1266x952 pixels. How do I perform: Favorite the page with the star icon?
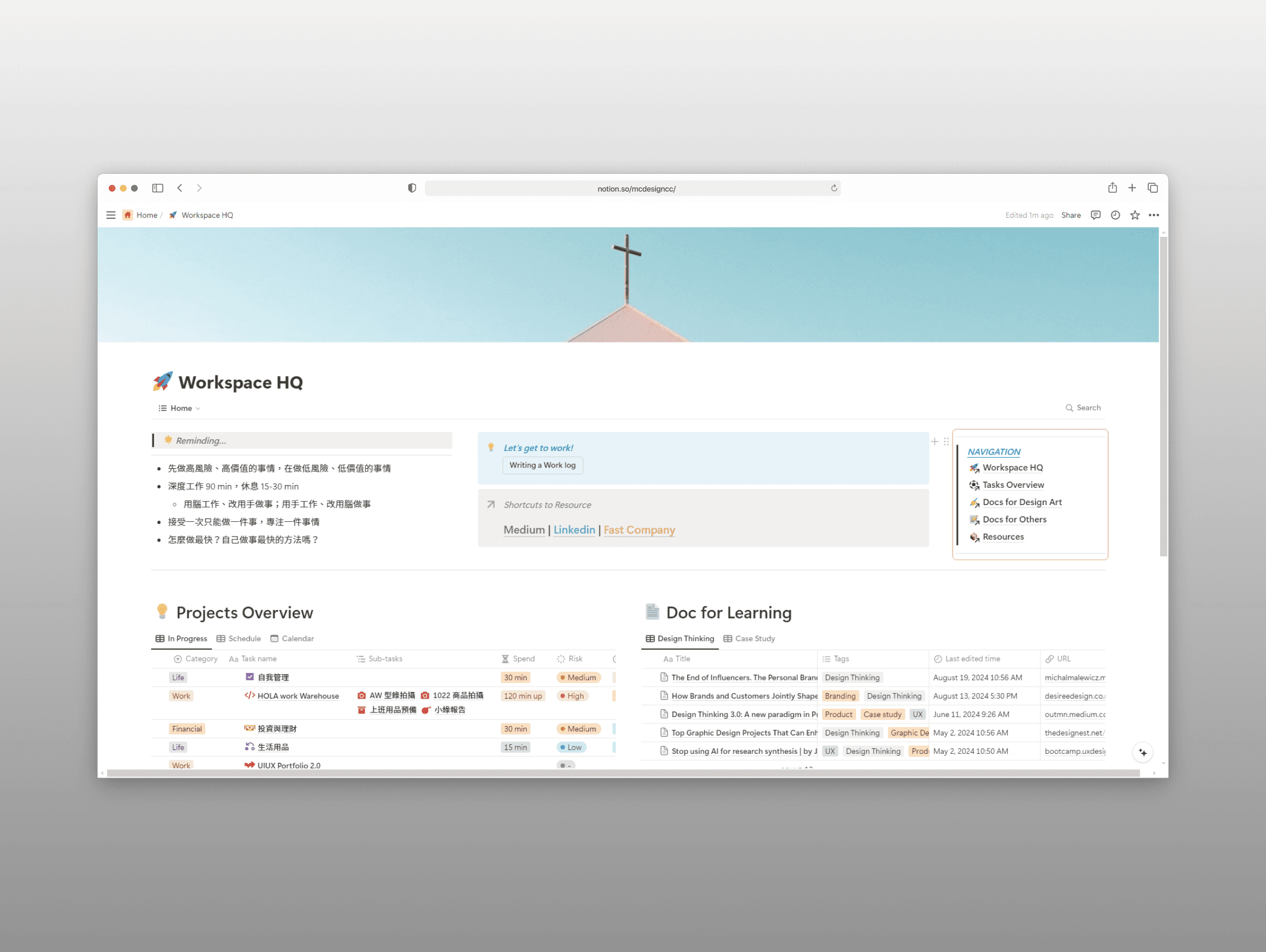coord(1135,215)
